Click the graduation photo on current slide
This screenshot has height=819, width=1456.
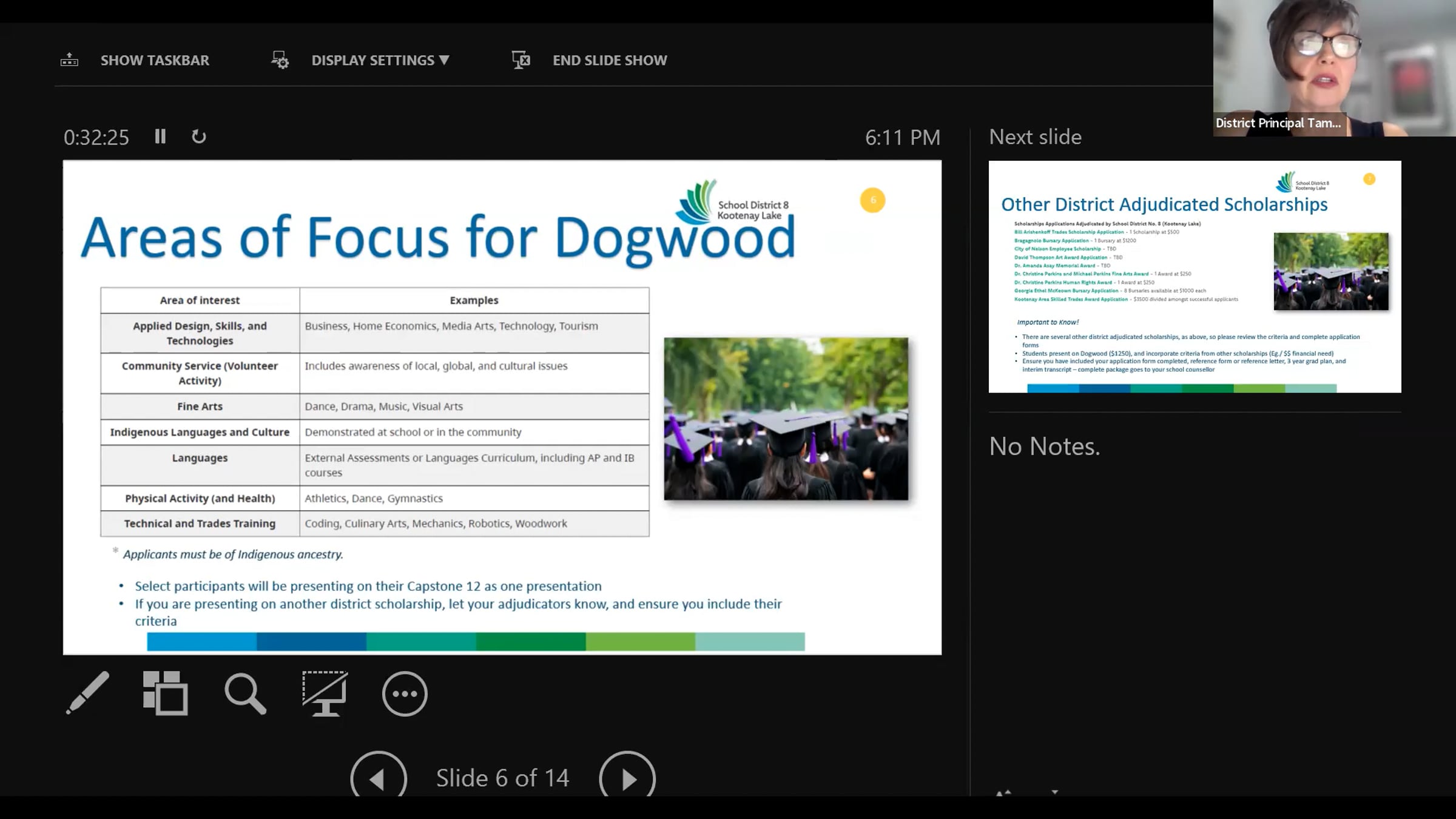[786, 419]
